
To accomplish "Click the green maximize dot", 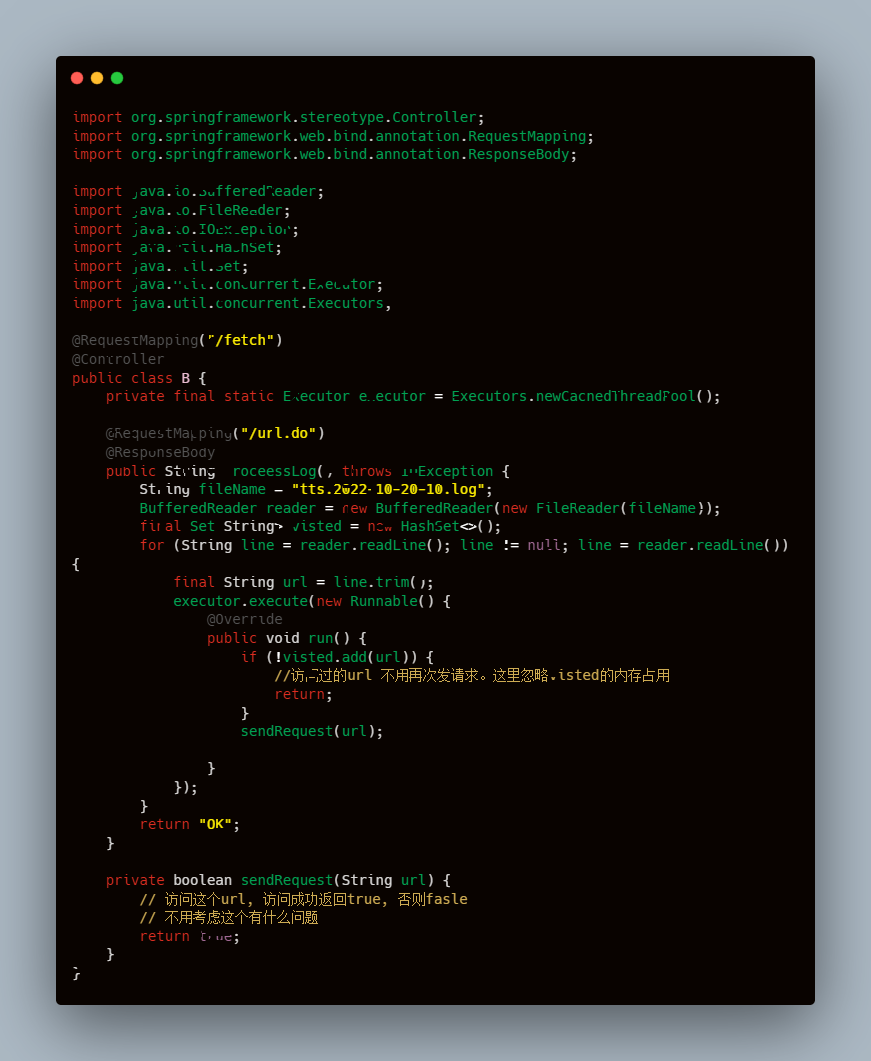I will [117, 78].
